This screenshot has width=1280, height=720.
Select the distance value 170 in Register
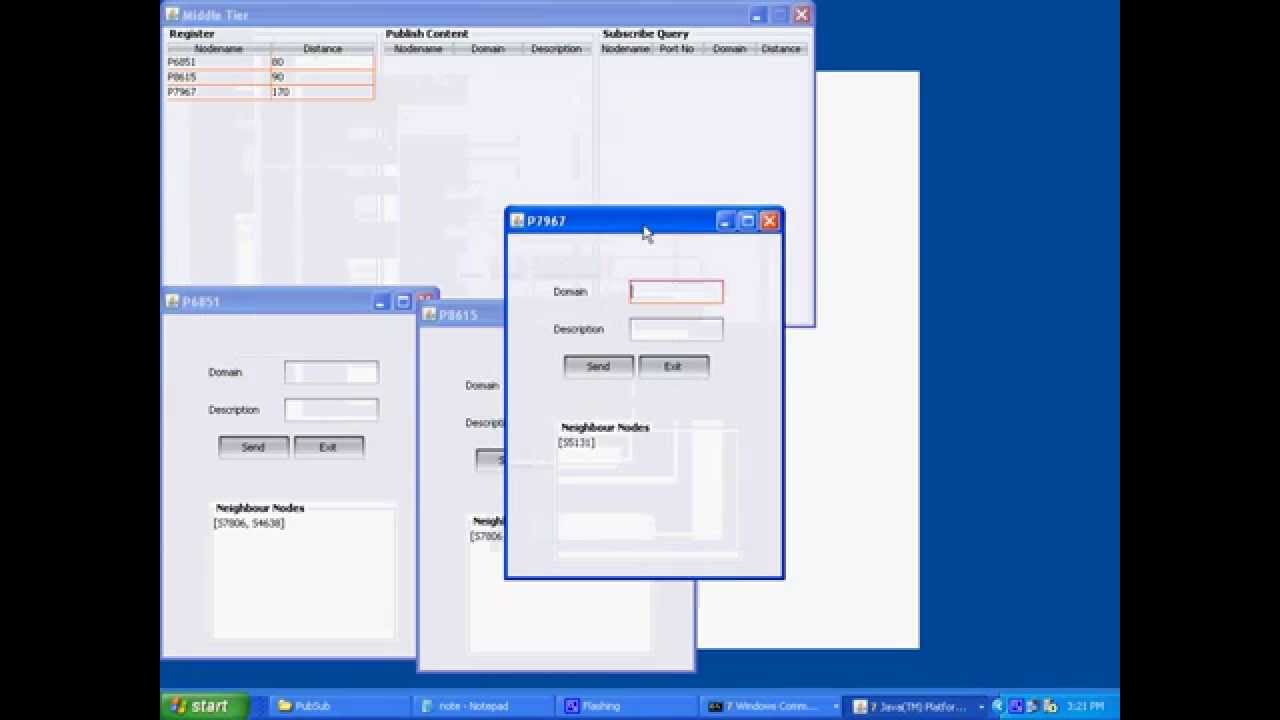(322, 92)
